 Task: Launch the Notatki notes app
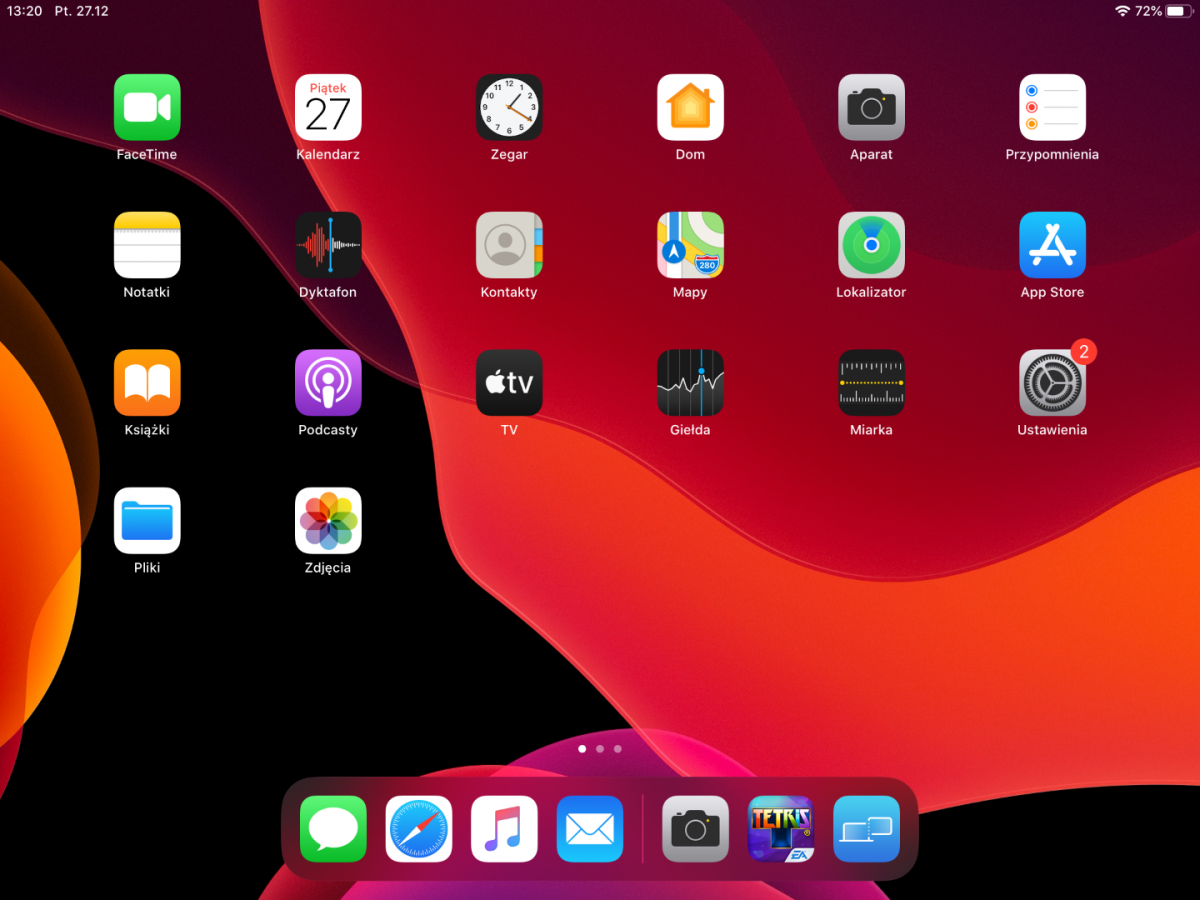(x=147, y=245)
